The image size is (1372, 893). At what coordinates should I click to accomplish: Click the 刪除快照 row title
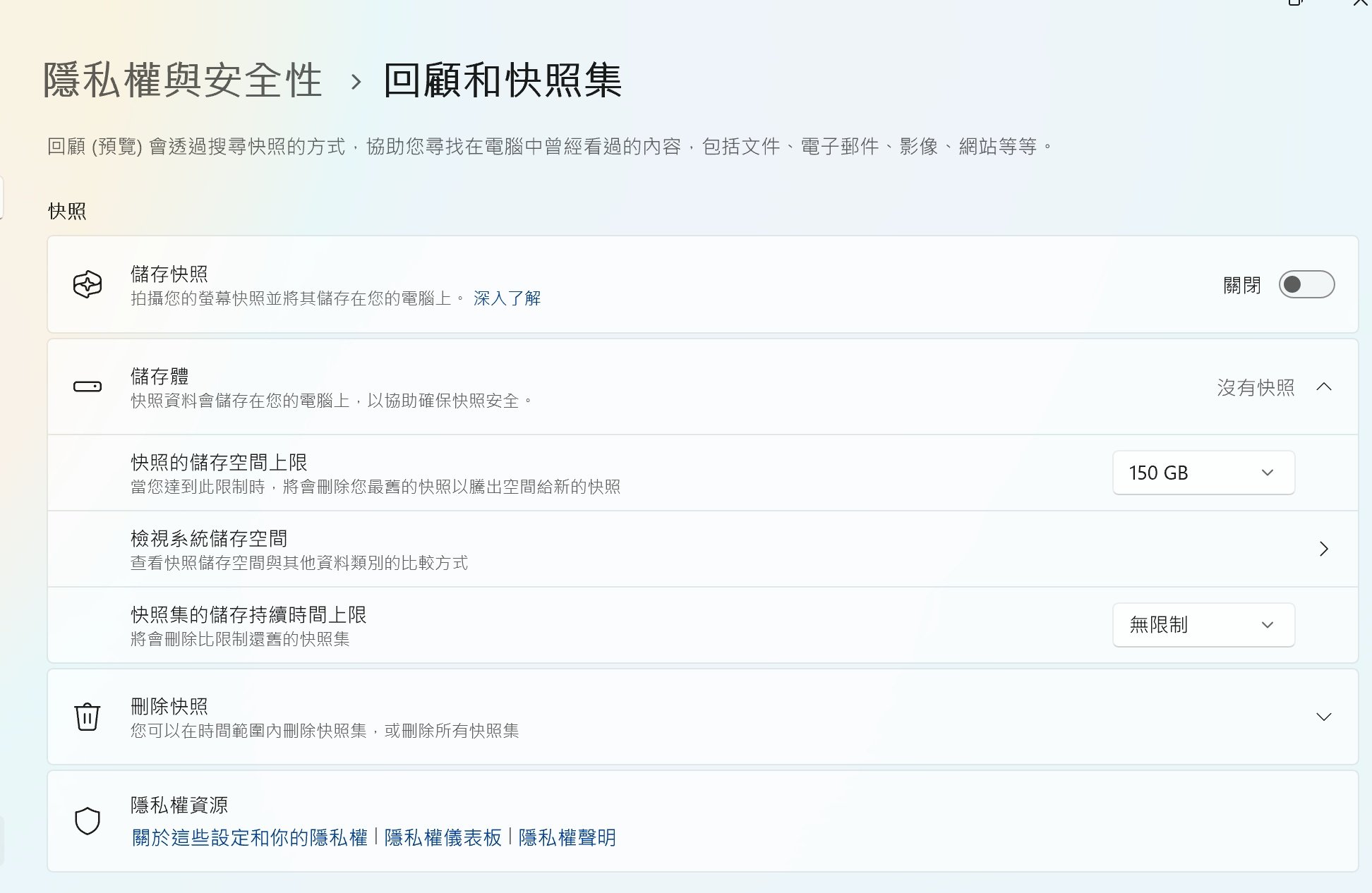coord(169,706)
